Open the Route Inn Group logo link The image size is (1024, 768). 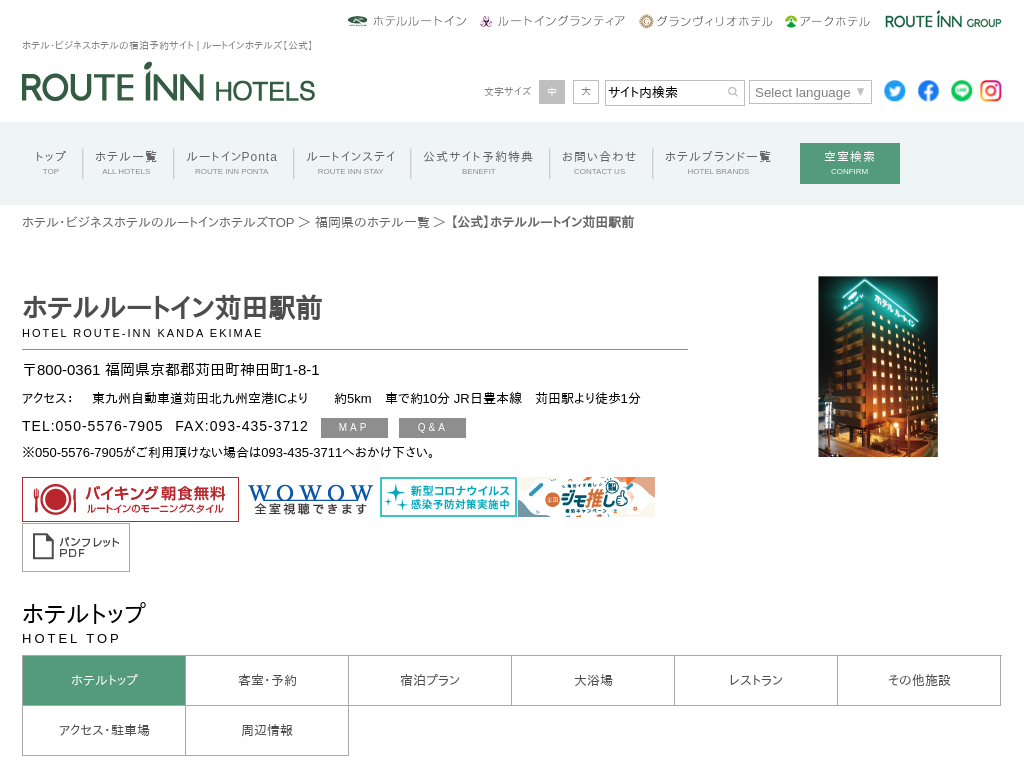[943, 20]
